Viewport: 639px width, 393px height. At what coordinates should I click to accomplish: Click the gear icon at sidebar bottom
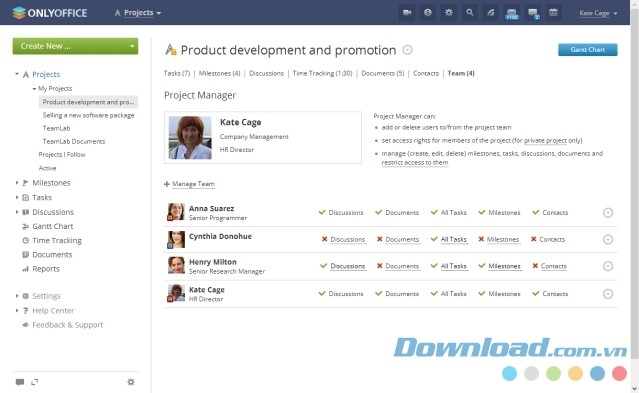pyautogui.click(x=131, y=382)
